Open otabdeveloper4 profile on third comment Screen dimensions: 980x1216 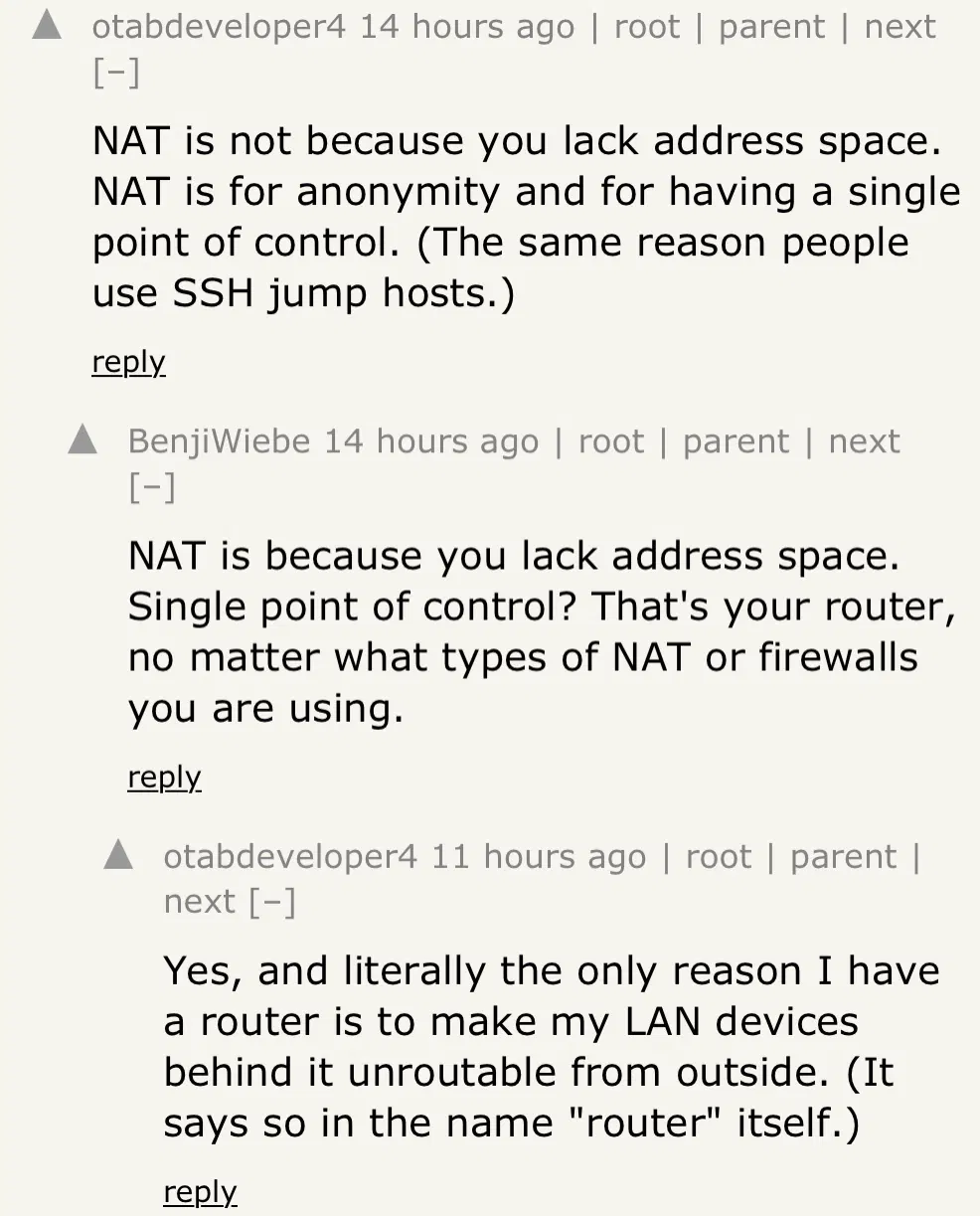(290, 857)
